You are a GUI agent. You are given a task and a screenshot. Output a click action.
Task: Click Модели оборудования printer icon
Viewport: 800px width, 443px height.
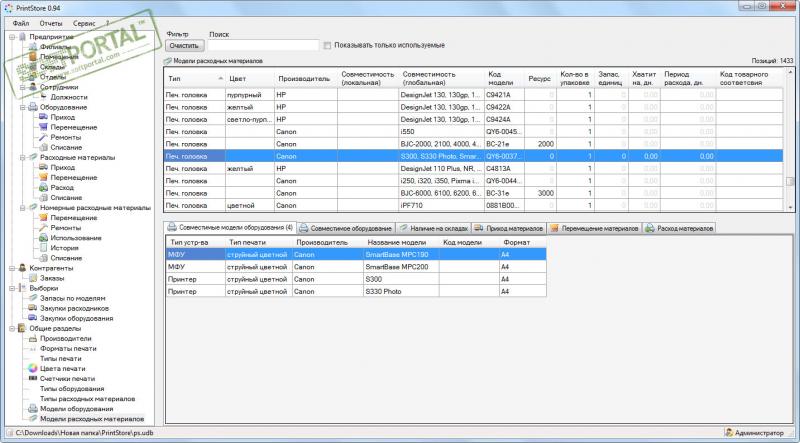point(33,409)
